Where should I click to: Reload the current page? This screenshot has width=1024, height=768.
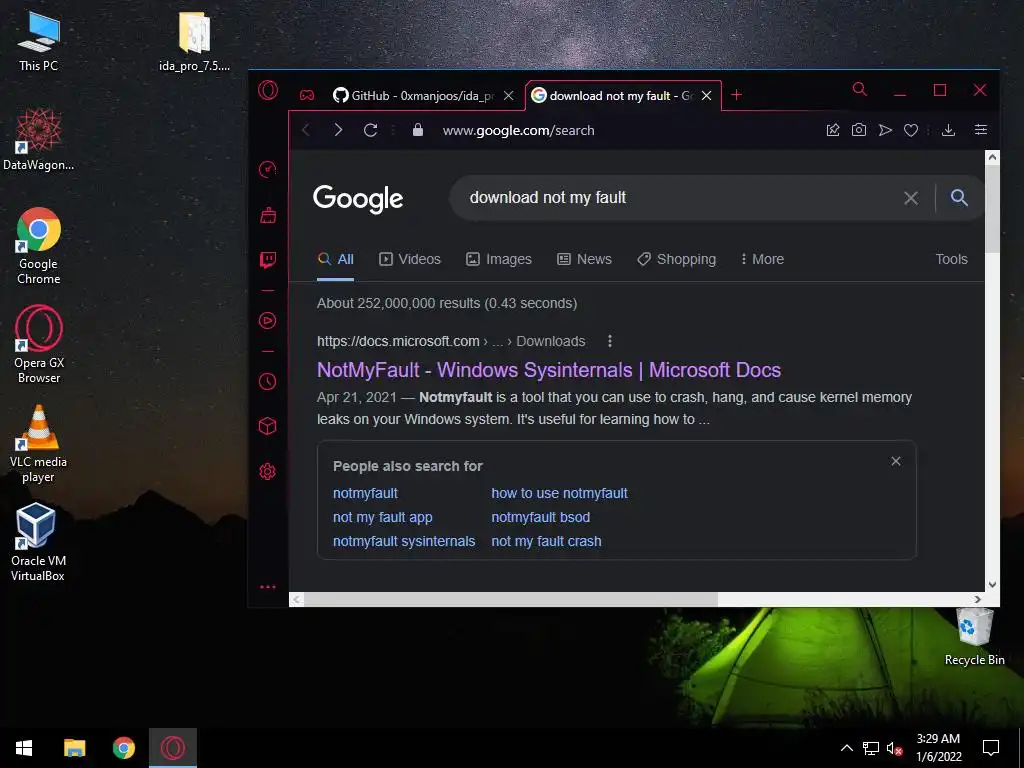tap(370, 130)
